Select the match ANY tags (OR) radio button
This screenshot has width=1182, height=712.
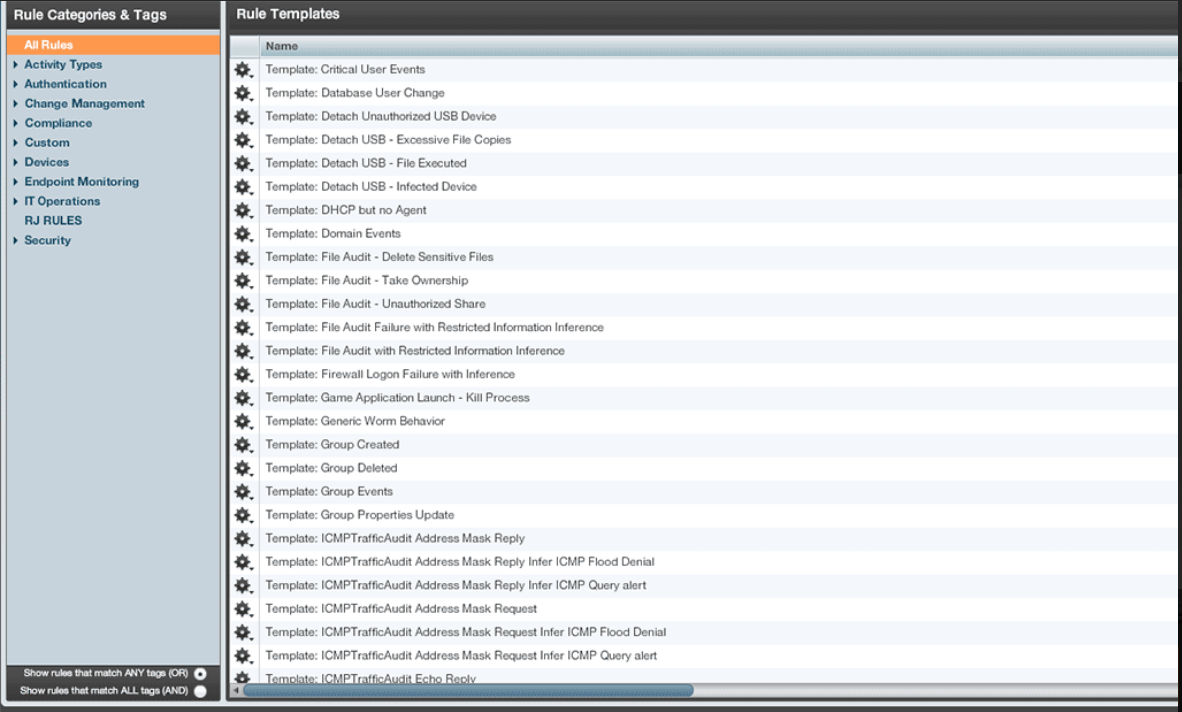click(201, 674)
